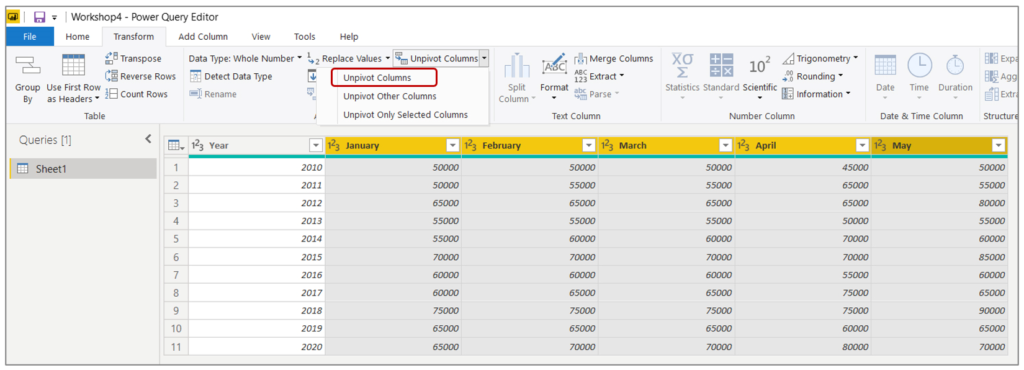Open the Year column filter dropdown
Viewport: 1024px width, 370px height.
[x=316, y=146]
